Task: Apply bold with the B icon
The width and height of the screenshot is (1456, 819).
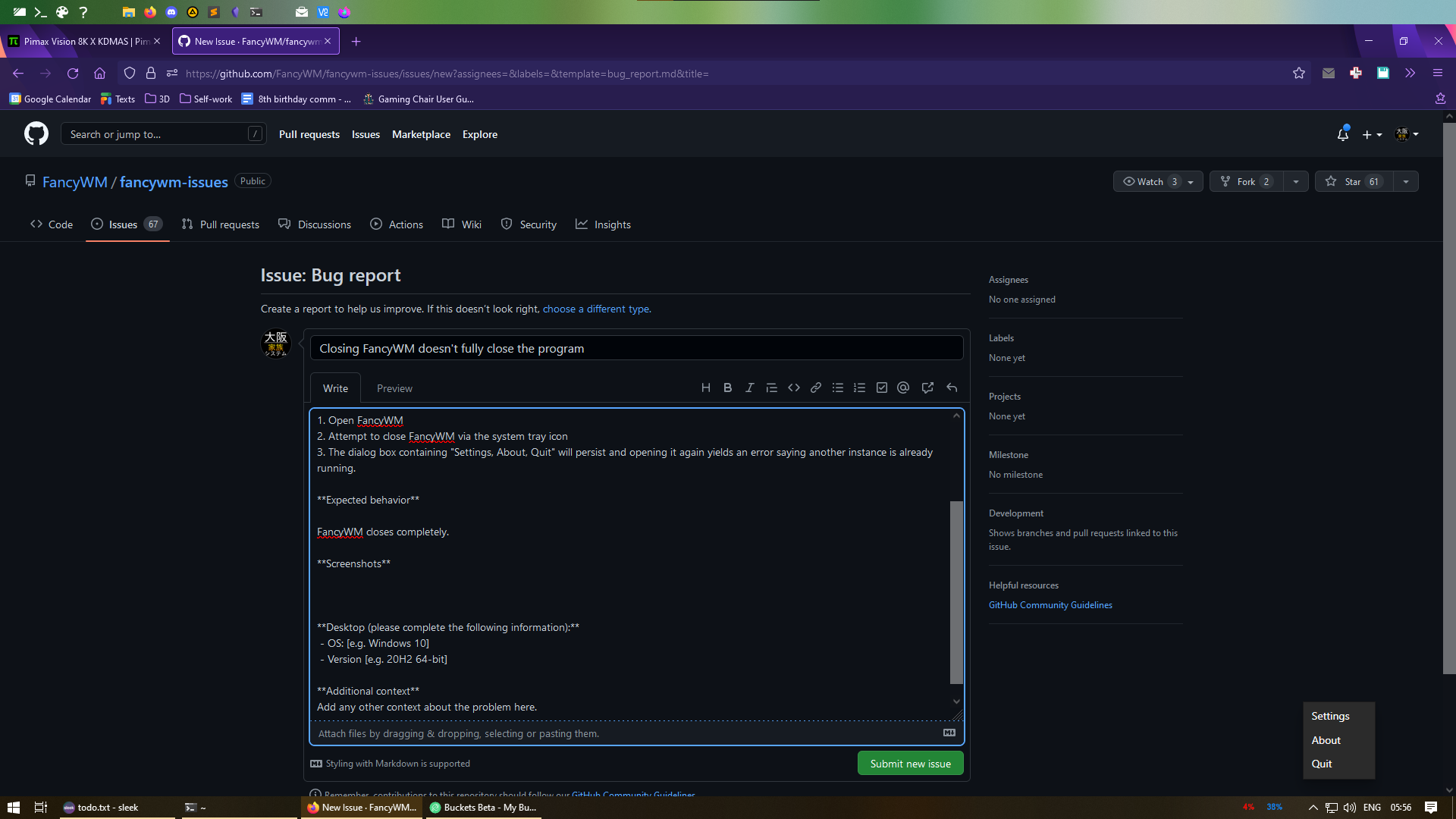Action: [727, 388]
